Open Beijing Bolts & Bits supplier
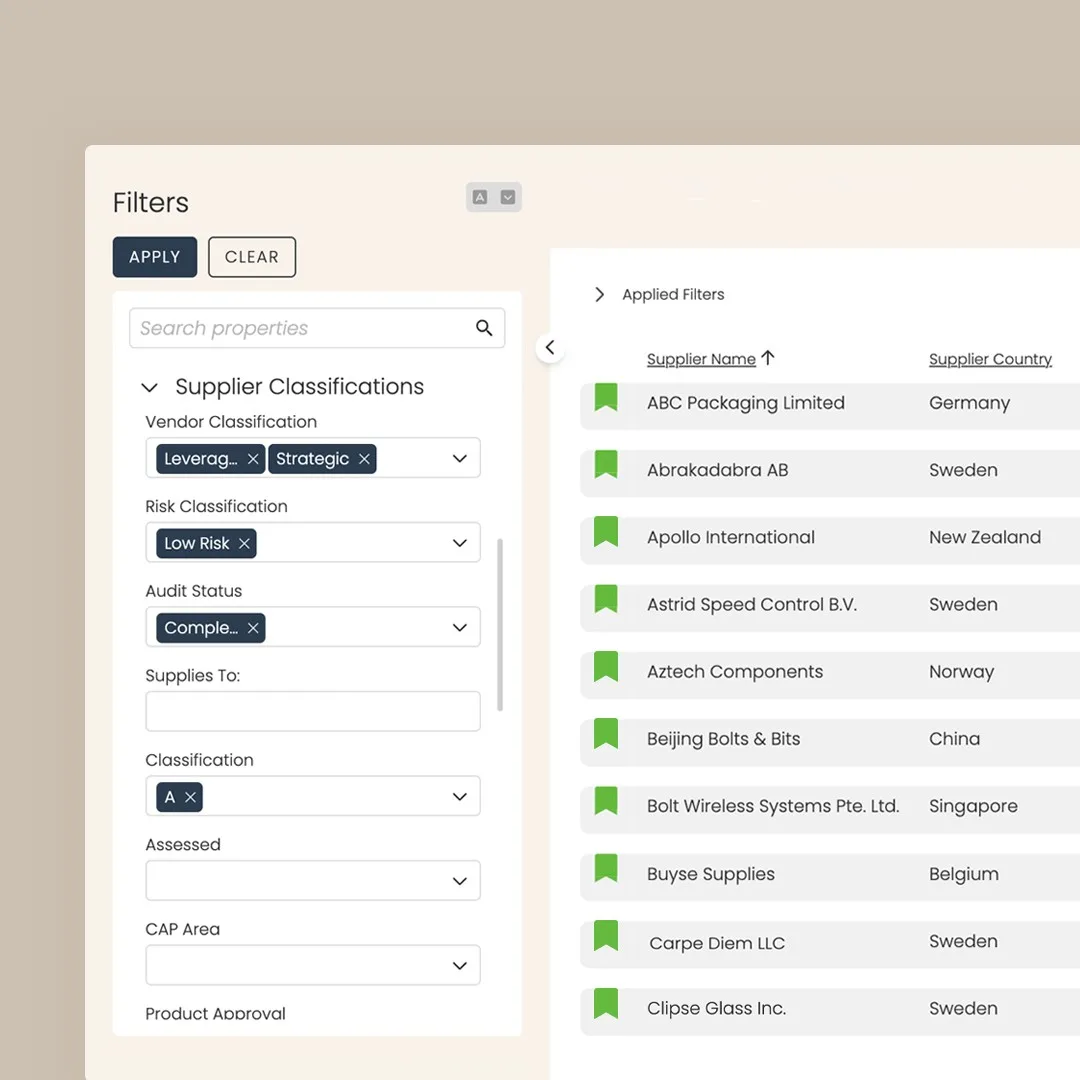This screenshot has height=1080, width=1080. click(723, 739)
